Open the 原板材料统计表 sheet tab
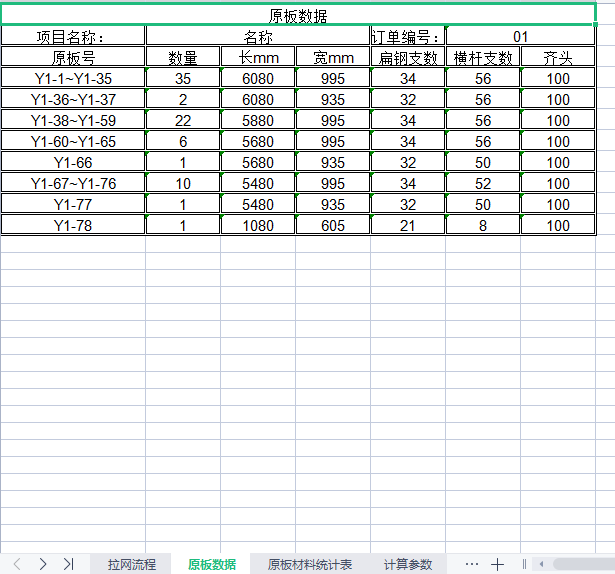615x574 pixels. [x=310, y=564]
